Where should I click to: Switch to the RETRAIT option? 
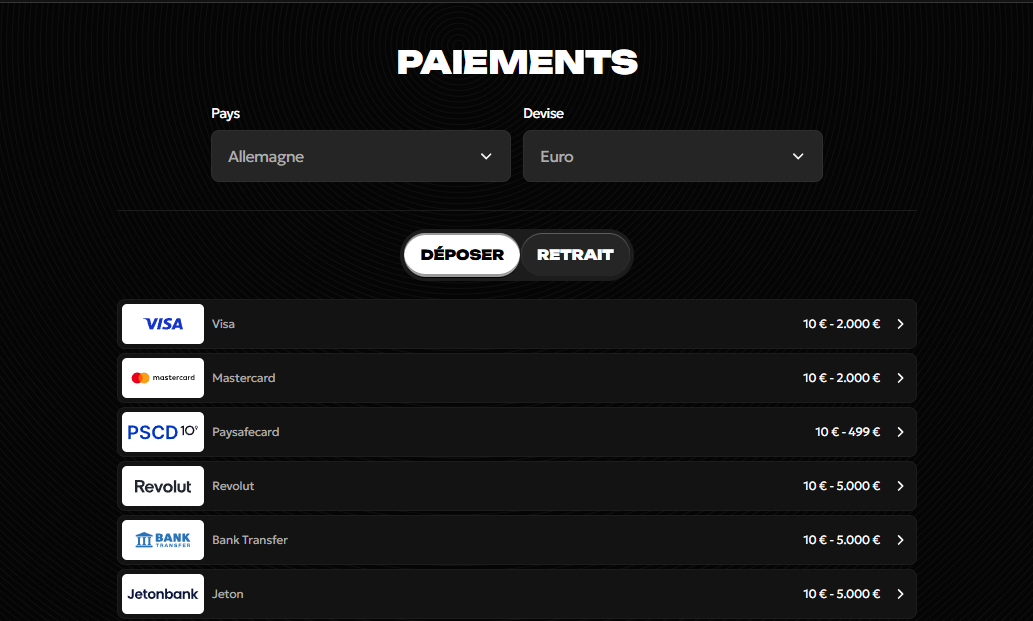576,255
